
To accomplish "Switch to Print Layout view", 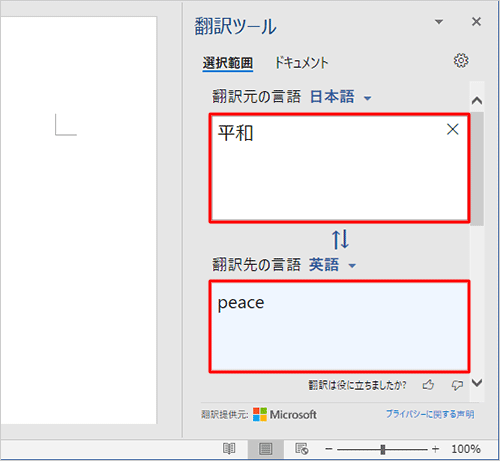I will click(266, 449).
